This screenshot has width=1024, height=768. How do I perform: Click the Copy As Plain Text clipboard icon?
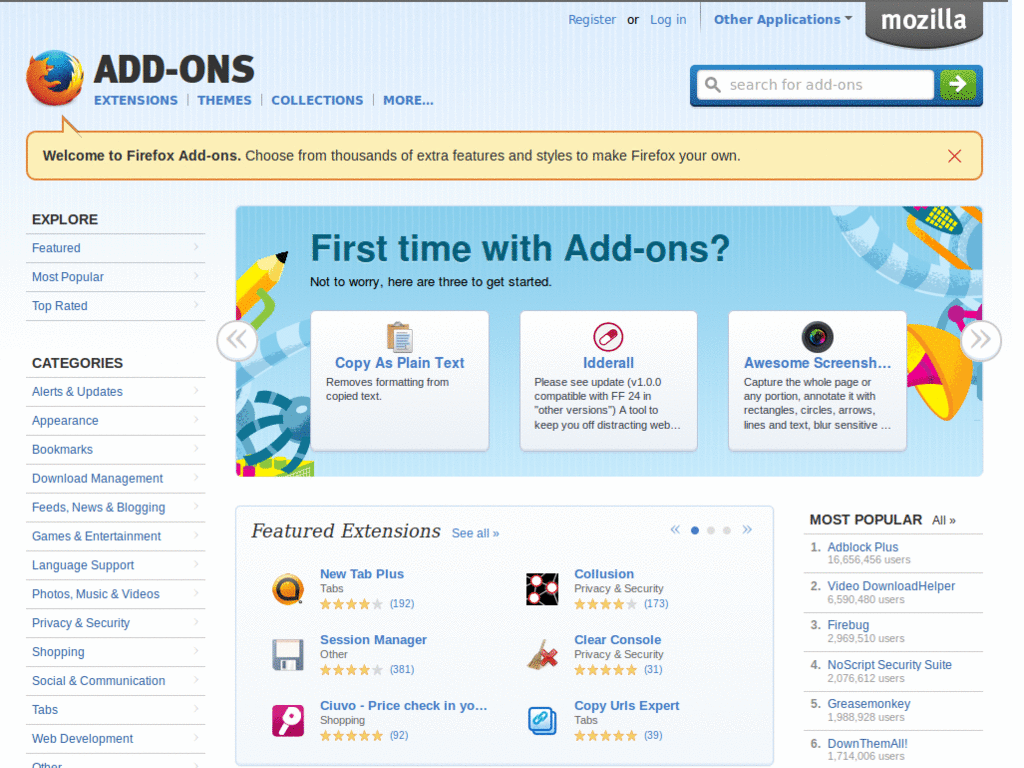(399, 337)
